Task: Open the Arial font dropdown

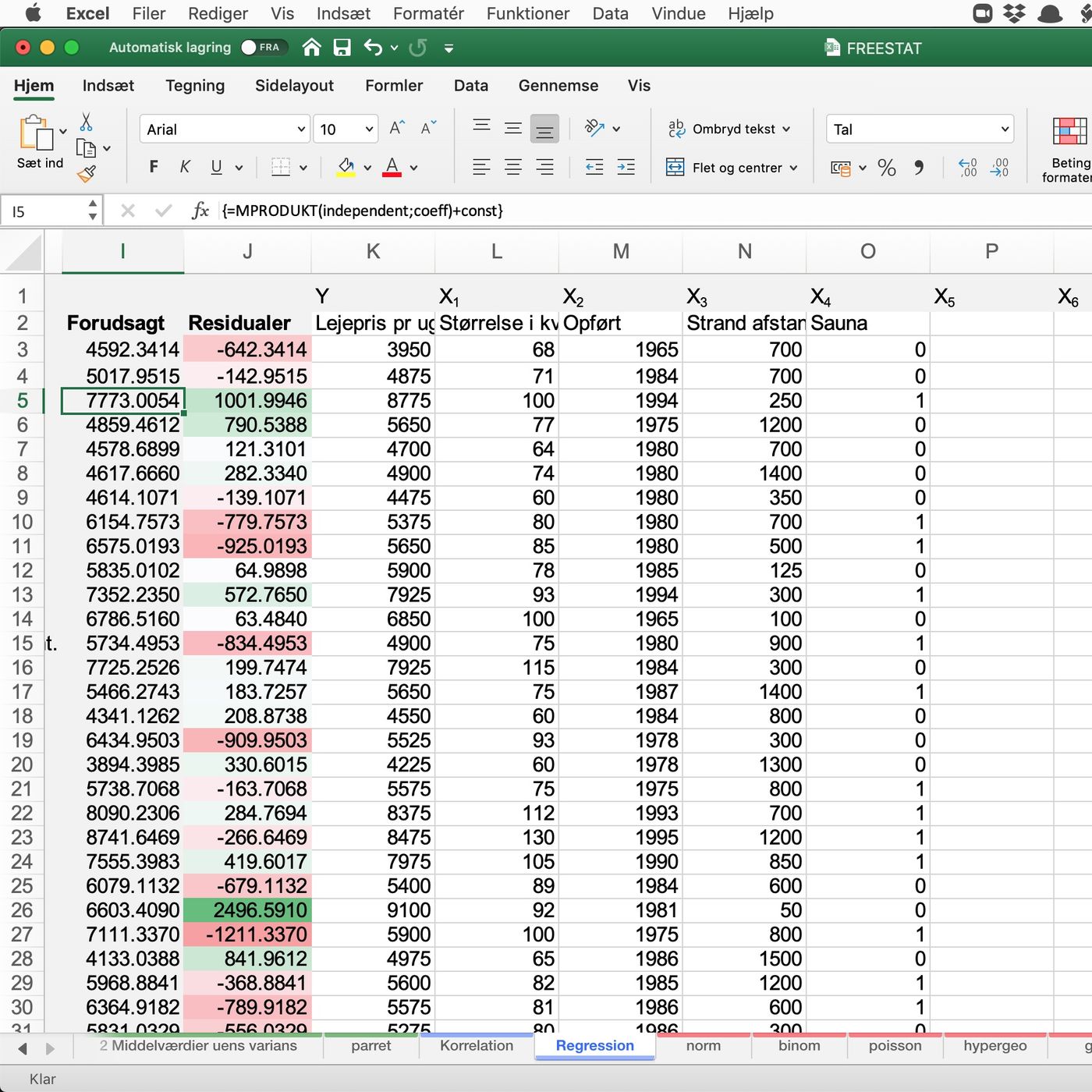Action: coord(300,129)
